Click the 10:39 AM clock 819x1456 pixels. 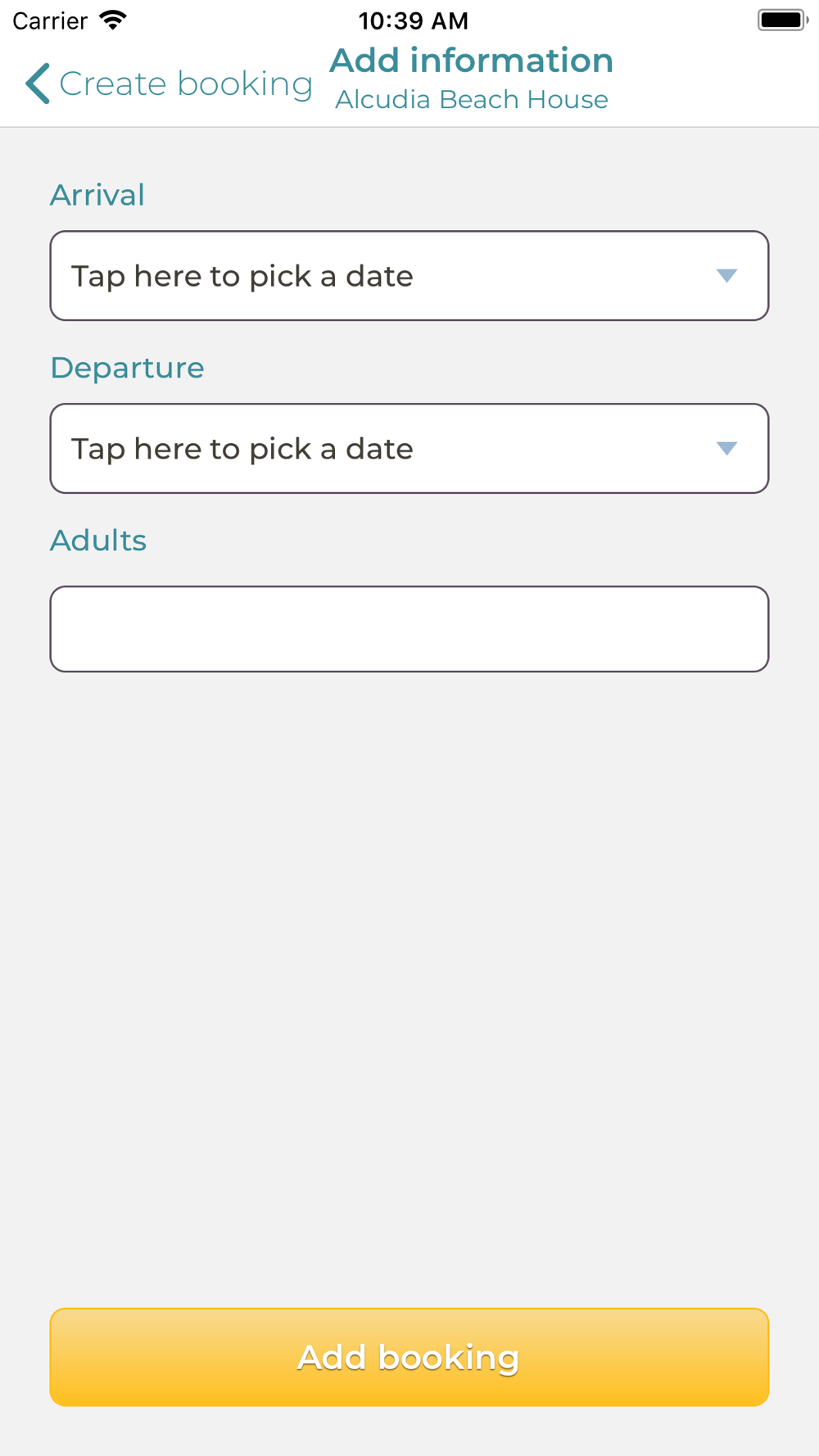point(414,20)
